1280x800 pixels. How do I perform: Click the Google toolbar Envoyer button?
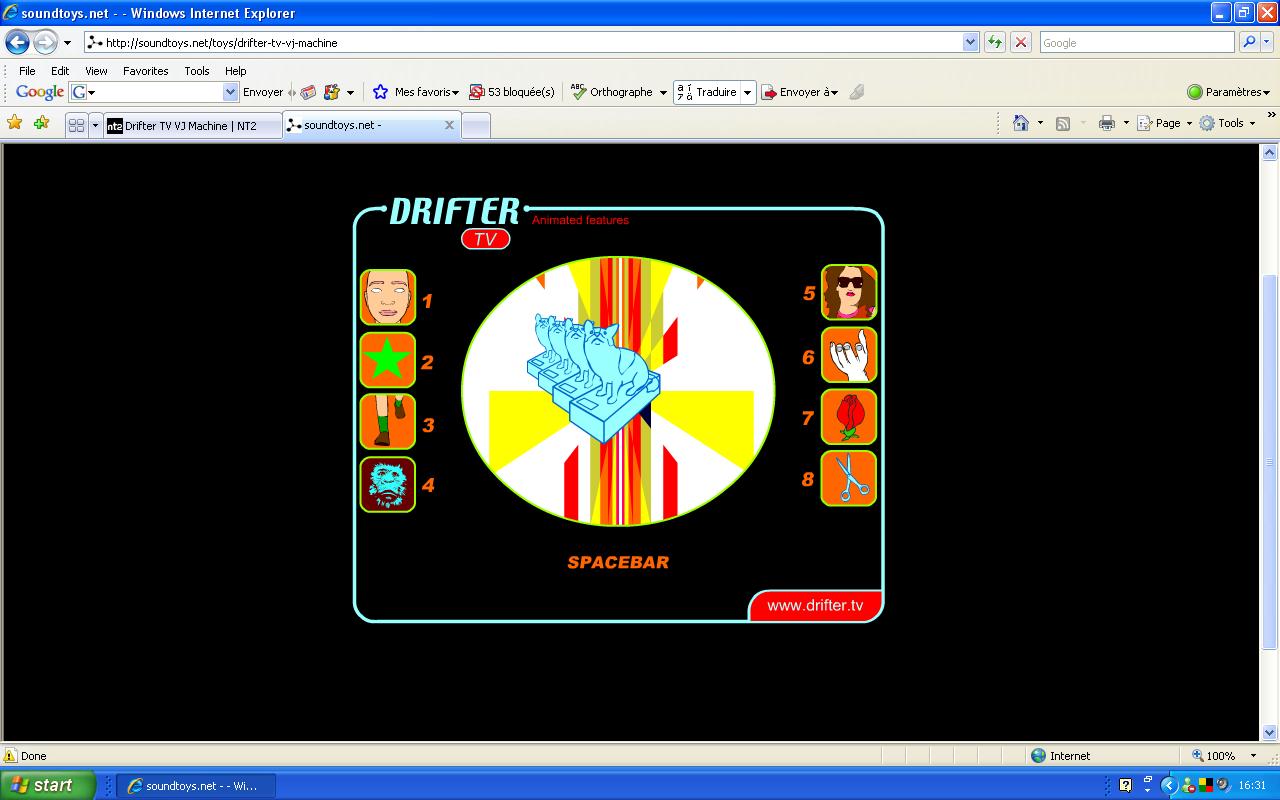[x=263, y=92]
